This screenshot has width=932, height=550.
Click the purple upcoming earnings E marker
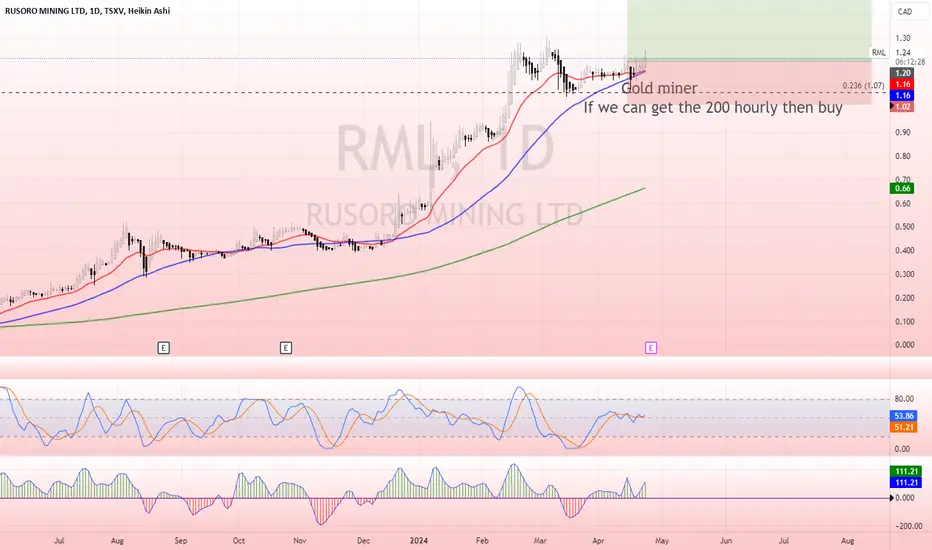coord(651,348)
